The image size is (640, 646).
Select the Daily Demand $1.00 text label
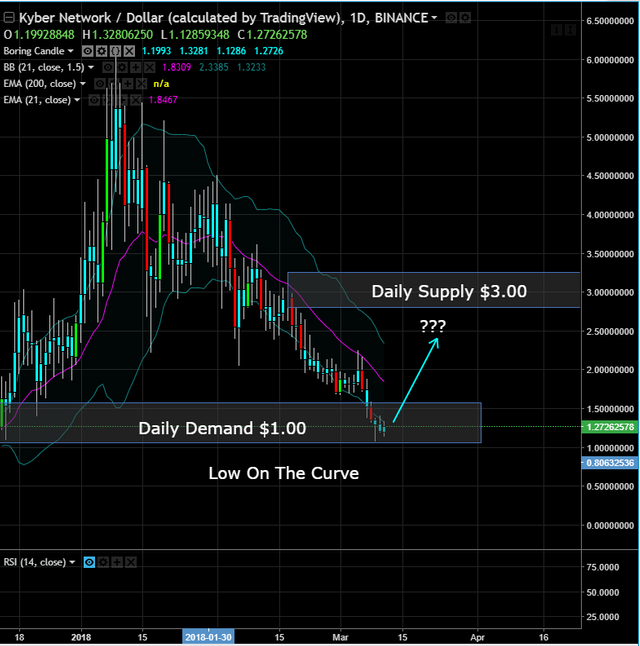222,428
